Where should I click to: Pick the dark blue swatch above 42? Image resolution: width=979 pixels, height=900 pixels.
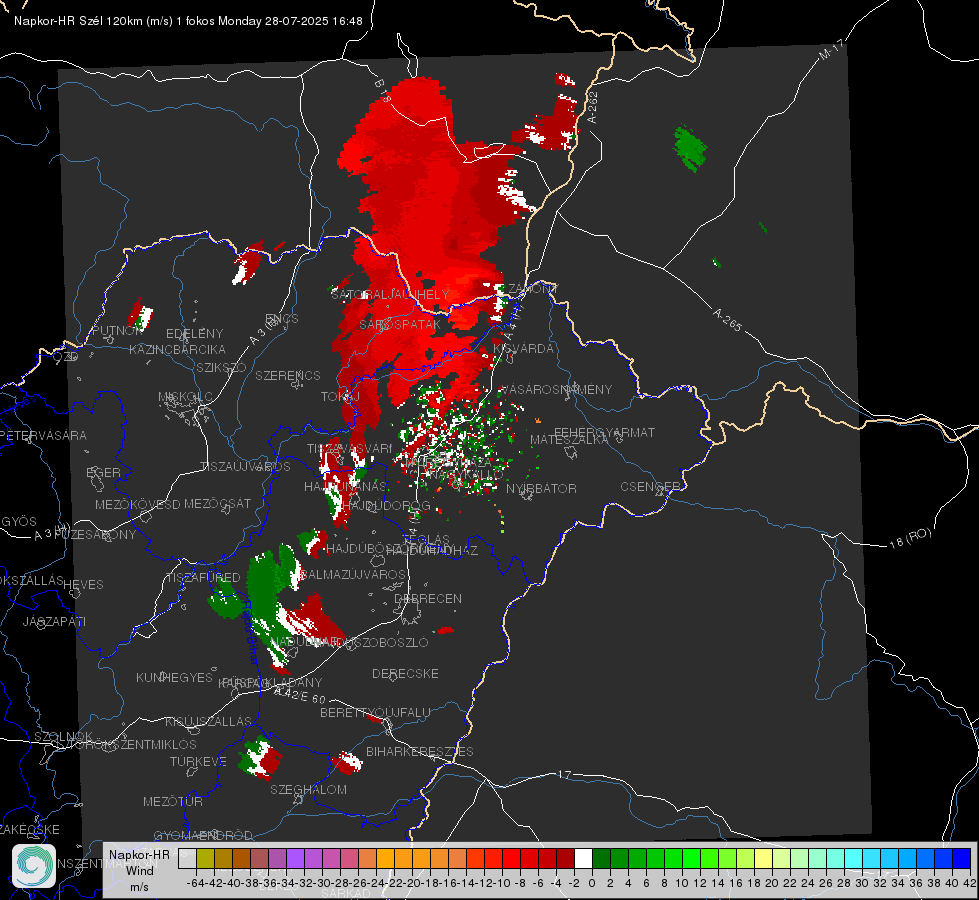(x=962, y=858)
